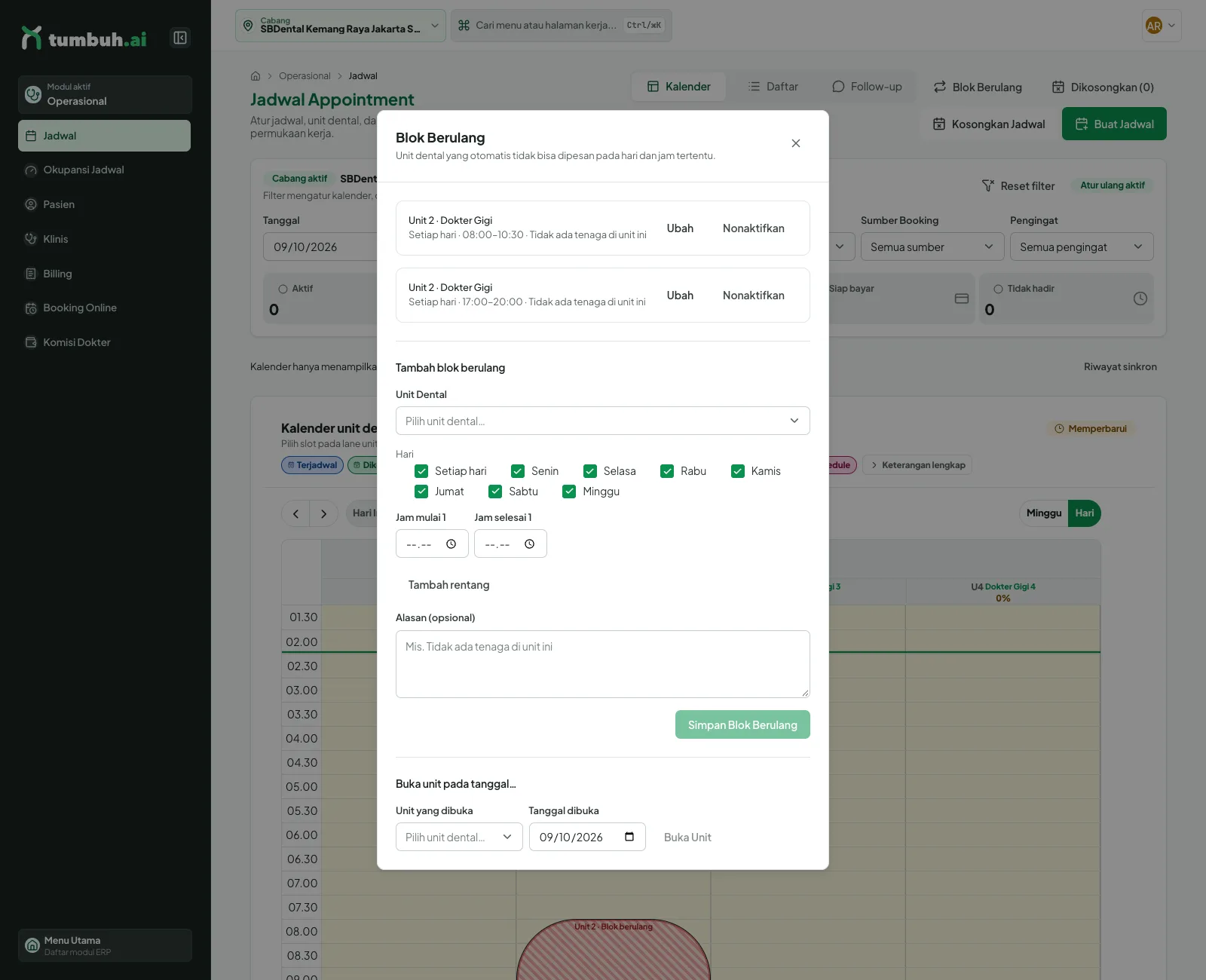Open the calendar picker in Tanggal dibuka
Viewport: 1206px width, 980px height.
point(629,837)
